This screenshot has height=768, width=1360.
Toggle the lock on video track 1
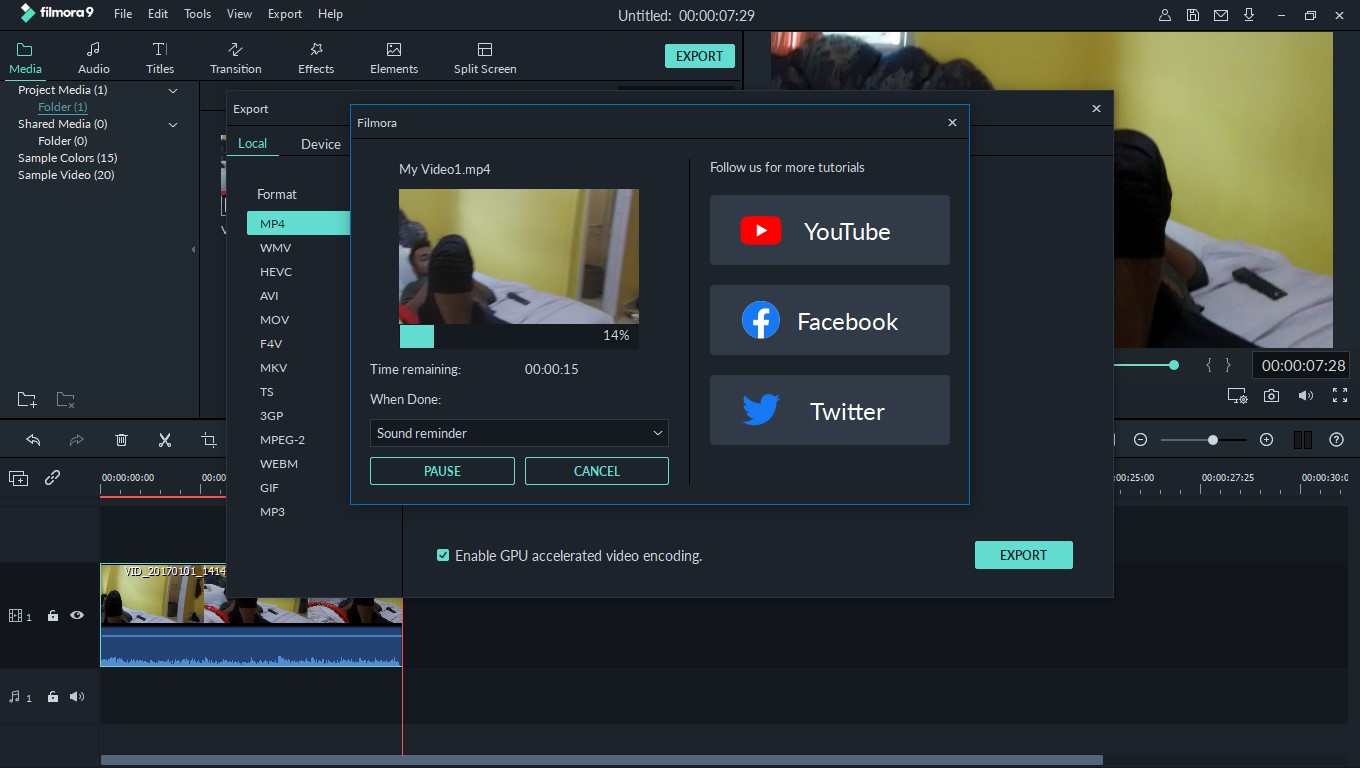point(53,616)
